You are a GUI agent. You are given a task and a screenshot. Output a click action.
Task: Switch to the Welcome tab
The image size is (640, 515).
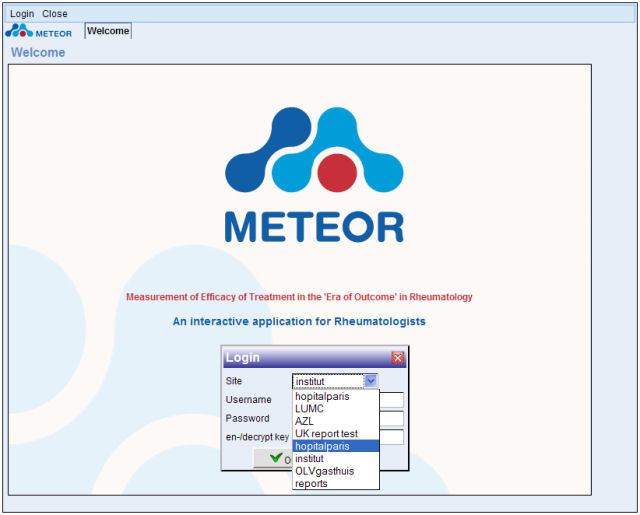pos(108,31)
